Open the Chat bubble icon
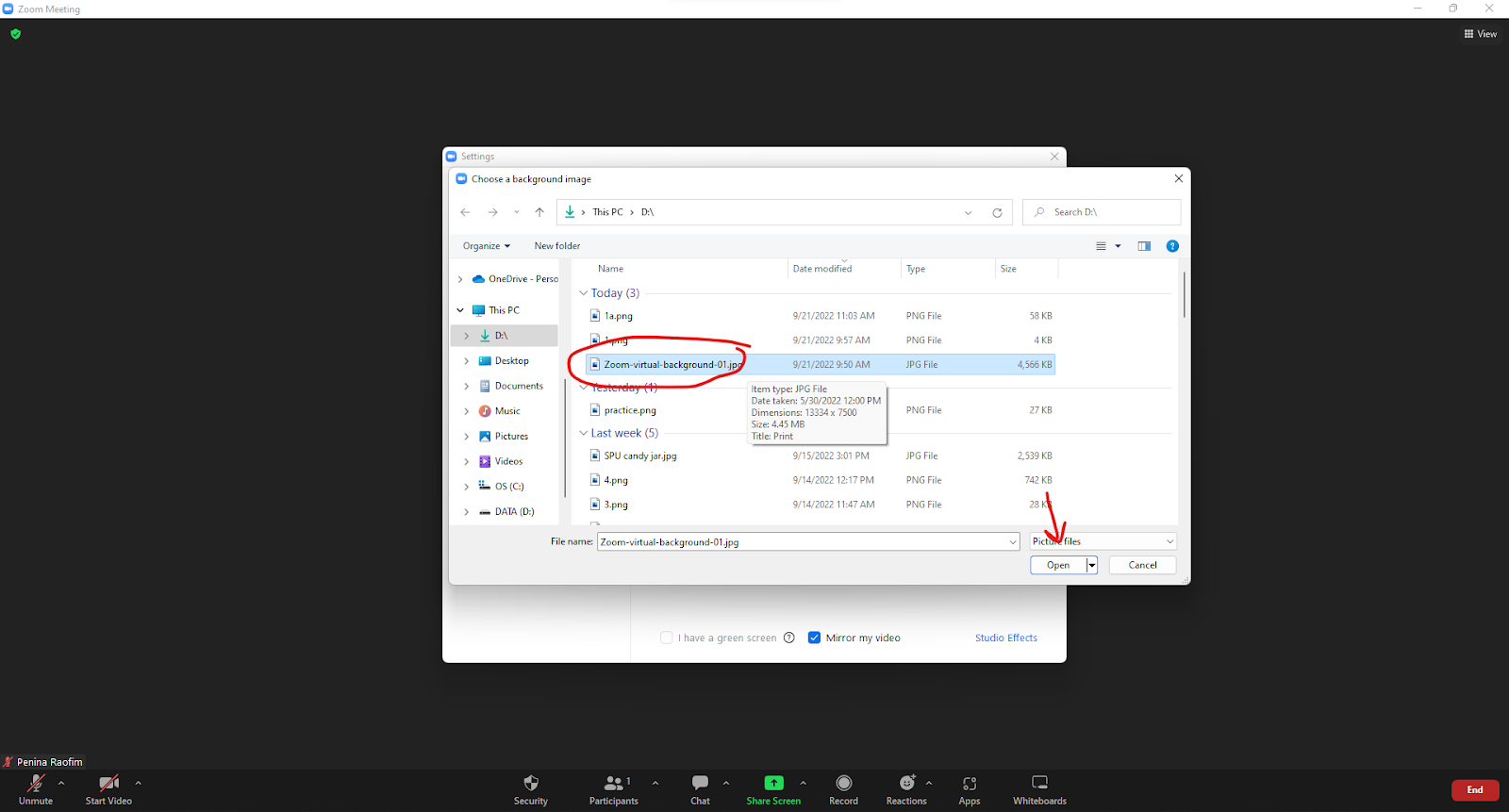1509x812 pixels. (700, 783)
